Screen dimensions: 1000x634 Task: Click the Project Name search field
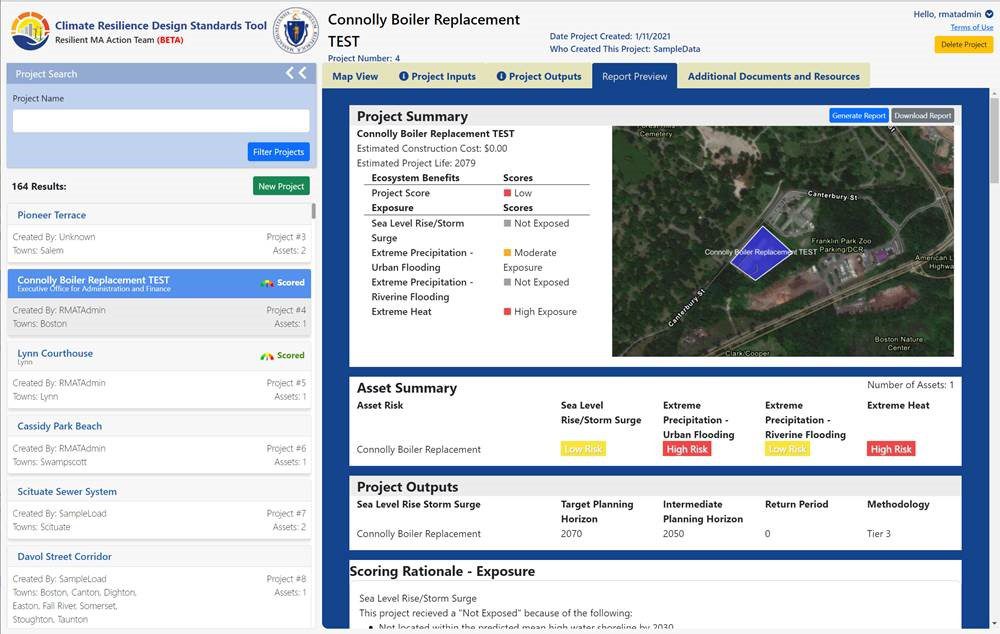(161, 121)
